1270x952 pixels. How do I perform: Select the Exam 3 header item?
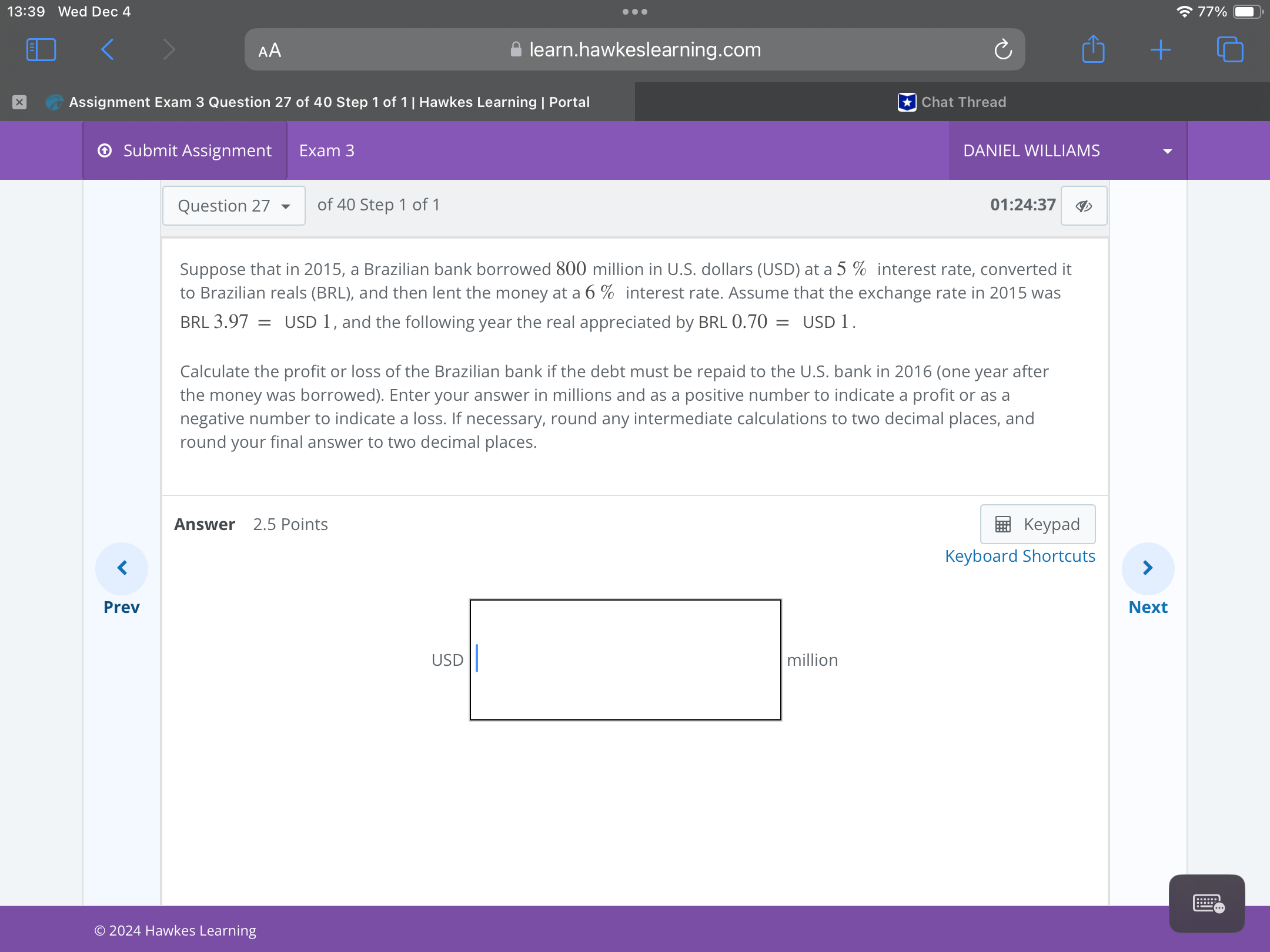327,150
